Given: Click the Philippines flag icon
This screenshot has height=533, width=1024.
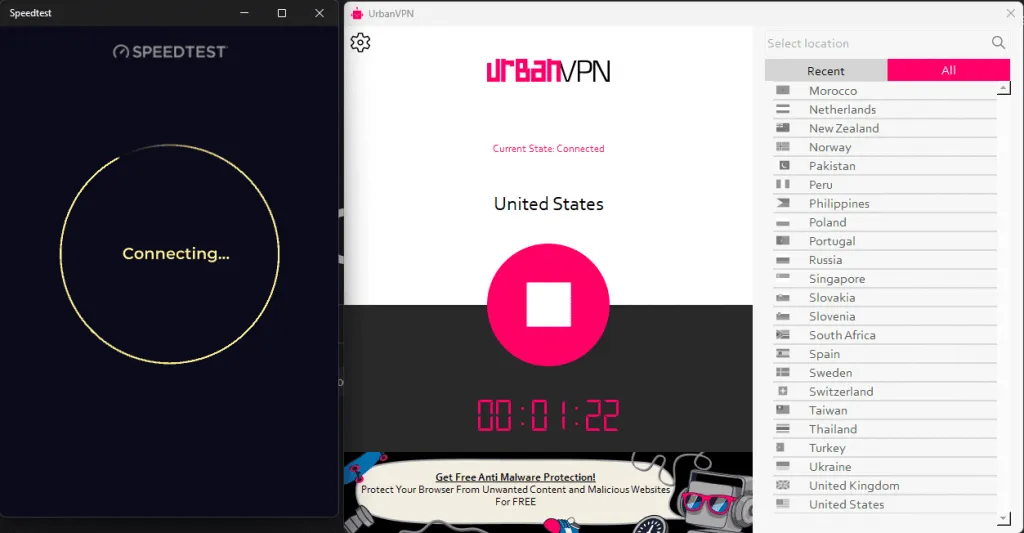Looking at the screenshot, I should pos(782,203).
